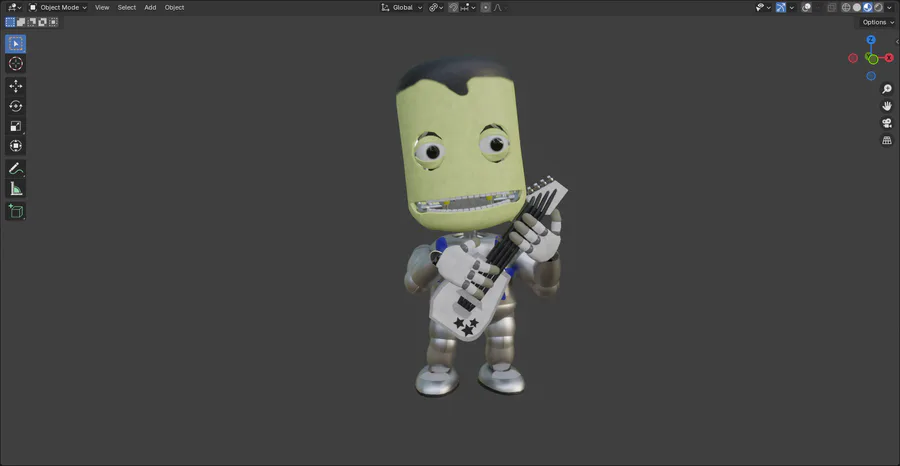Viewport: 900px width, 466px height.
Task: Open the editor type dropdown
Action: pyautogui.click(x=14, y=7)
